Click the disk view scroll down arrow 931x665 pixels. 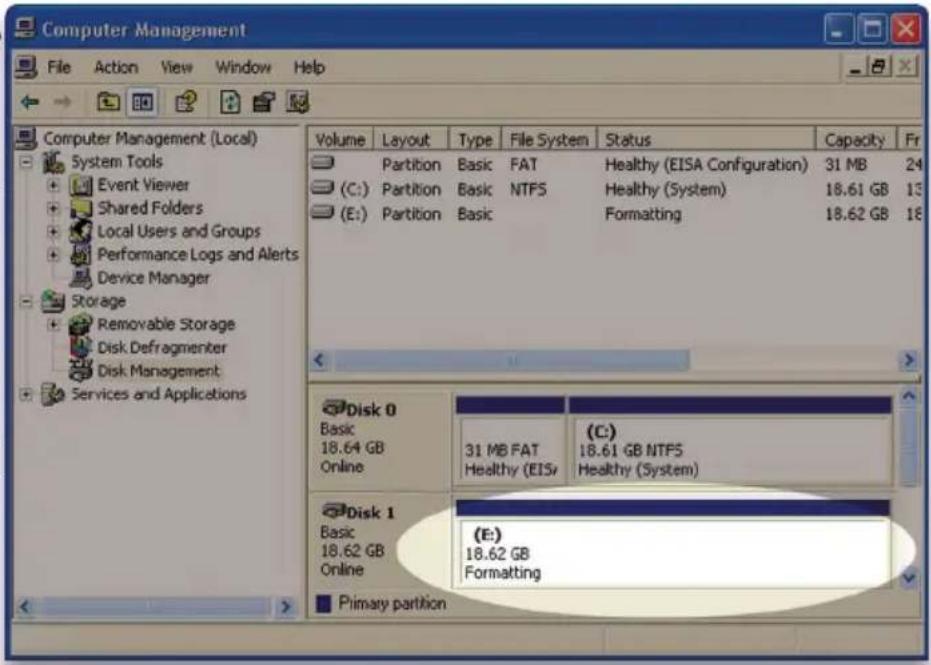(x=908, y=577)
